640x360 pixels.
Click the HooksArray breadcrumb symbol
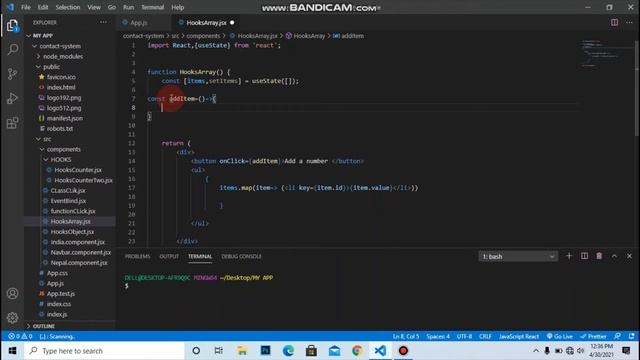[x=309, y=36]
